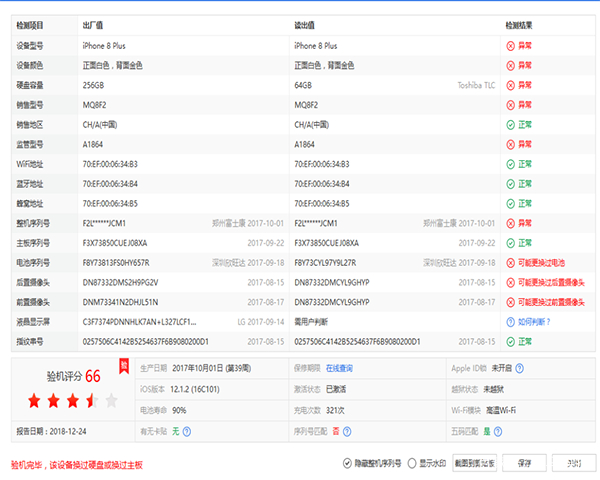Open the 如何判断? help link

[x=534, y=322]
